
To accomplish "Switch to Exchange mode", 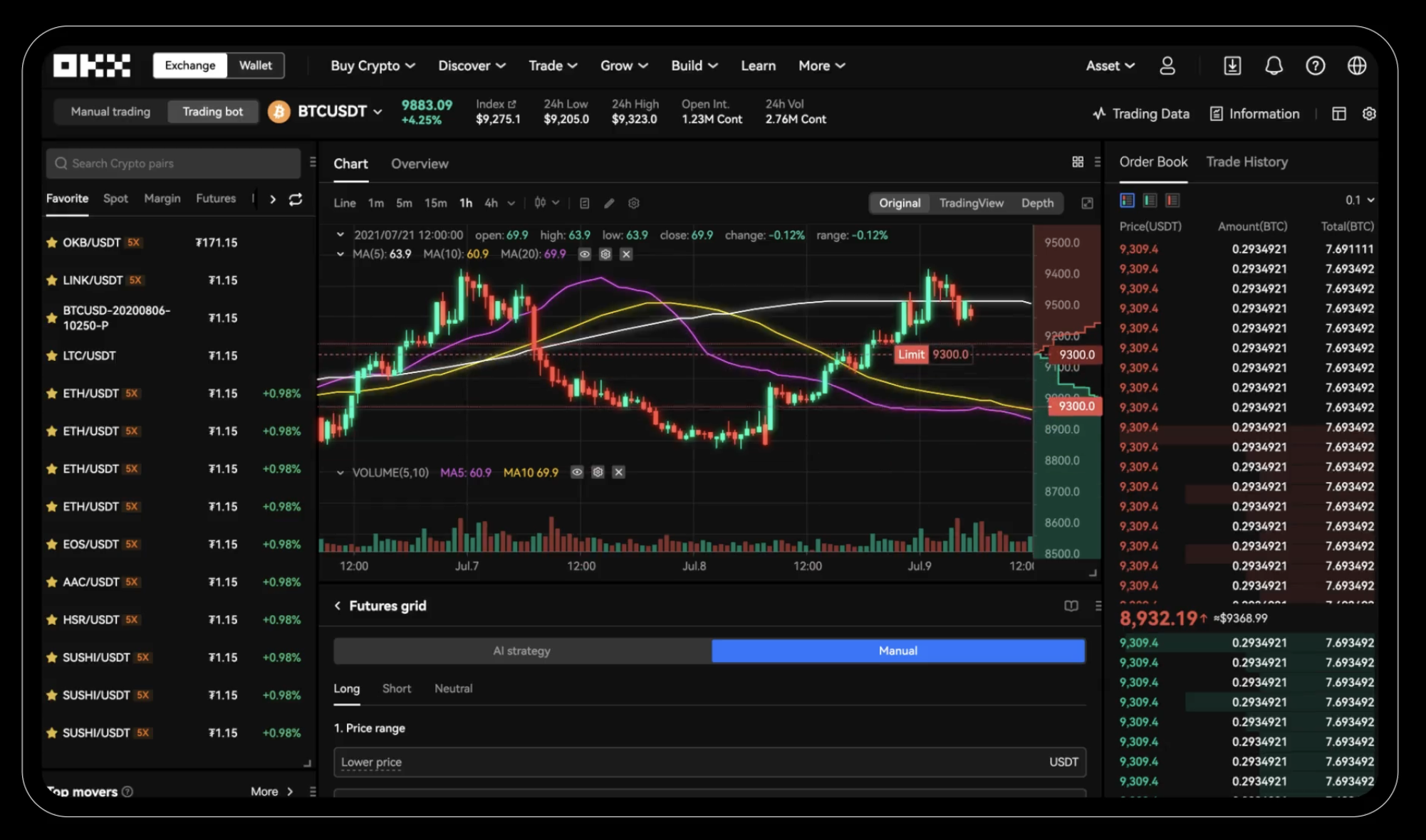I will [x=190, y=65].
